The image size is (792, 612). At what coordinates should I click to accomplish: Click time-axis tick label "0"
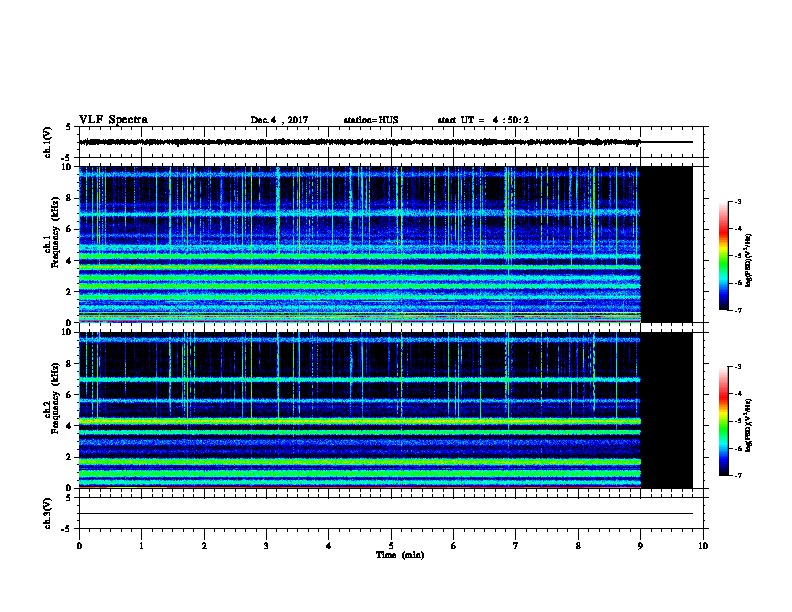click(x=79, y=546)
